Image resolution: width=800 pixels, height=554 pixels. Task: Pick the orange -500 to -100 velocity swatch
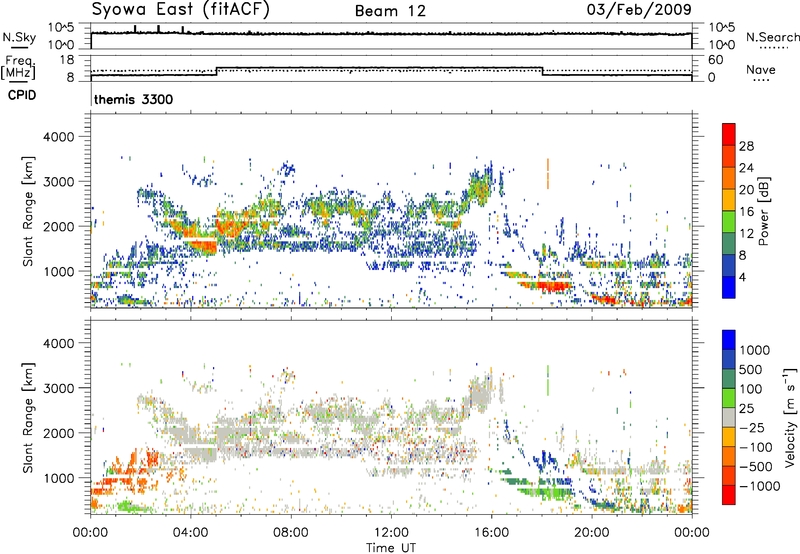(729, 456)
